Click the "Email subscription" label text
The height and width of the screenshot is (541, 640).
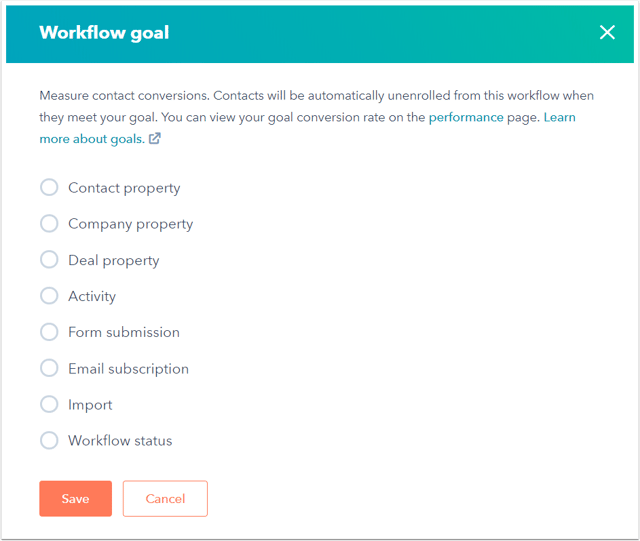point(128,369)
